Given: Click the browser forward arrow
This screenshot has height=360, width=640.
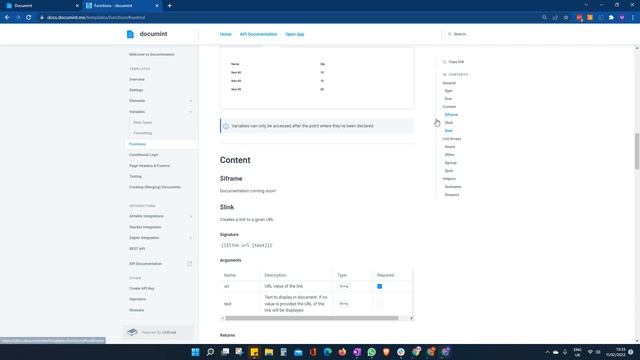Looking at the screenshot, I should coord(18,18).
